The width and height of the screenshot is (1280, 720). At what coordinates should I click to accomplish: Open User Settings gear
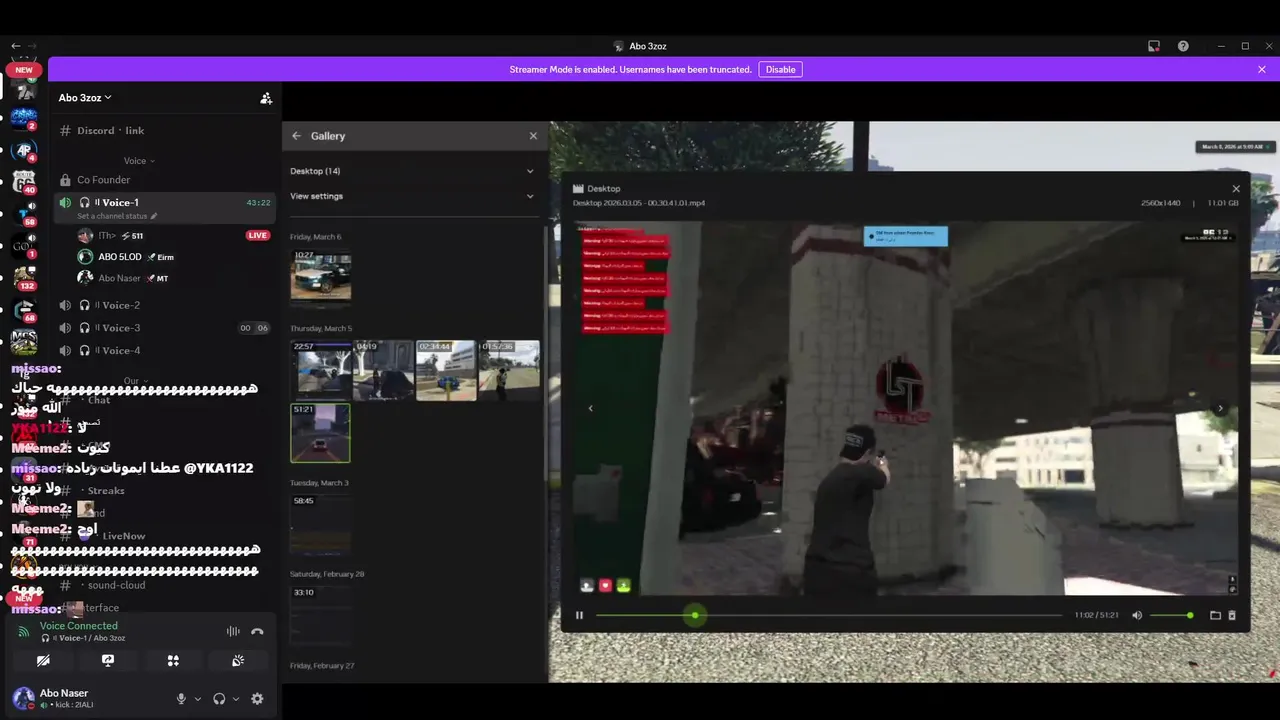tap(257, 699)
